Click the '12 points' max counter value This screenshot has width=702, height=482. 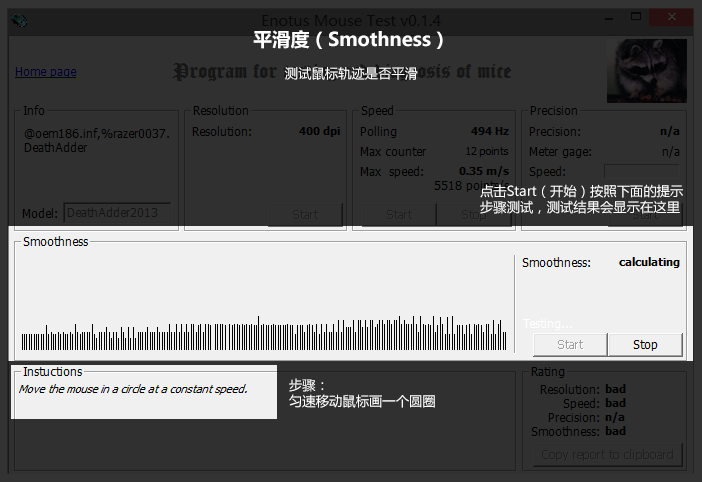pyautogui.click(x=487, y=151)
